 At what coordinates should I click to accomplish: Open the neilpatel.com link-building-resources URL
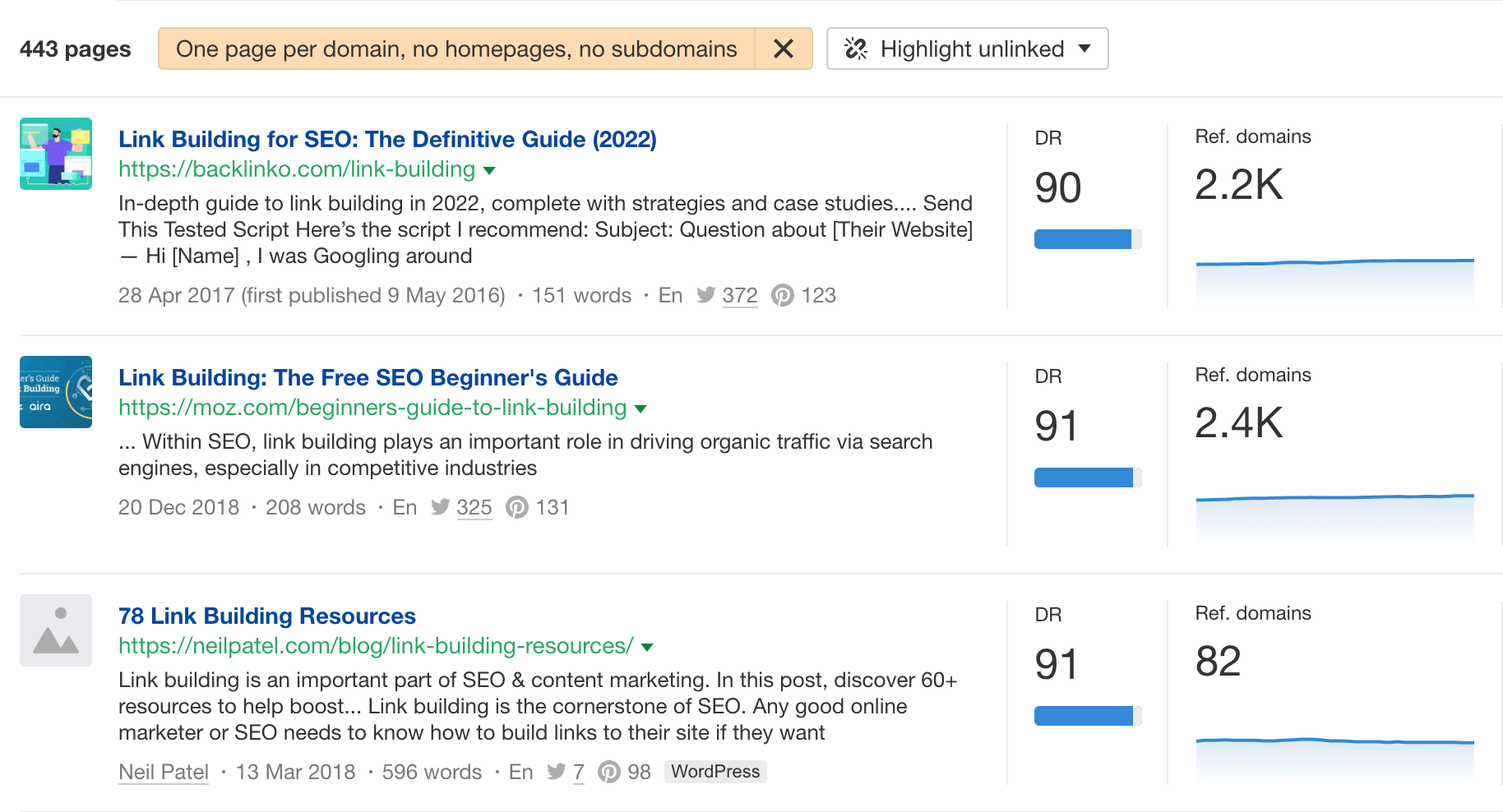(x=376, y=646)
